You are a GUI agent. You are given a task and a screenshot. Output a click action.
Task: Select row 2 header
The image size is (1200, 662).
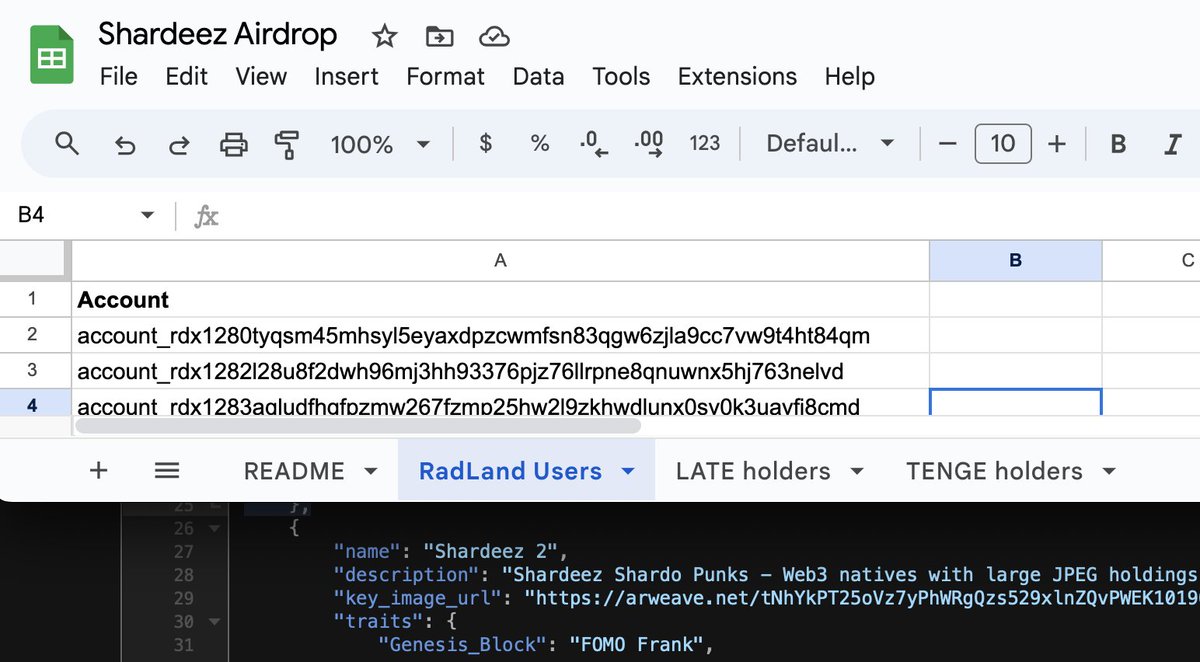pyautogui.click(x=33, y=335)
